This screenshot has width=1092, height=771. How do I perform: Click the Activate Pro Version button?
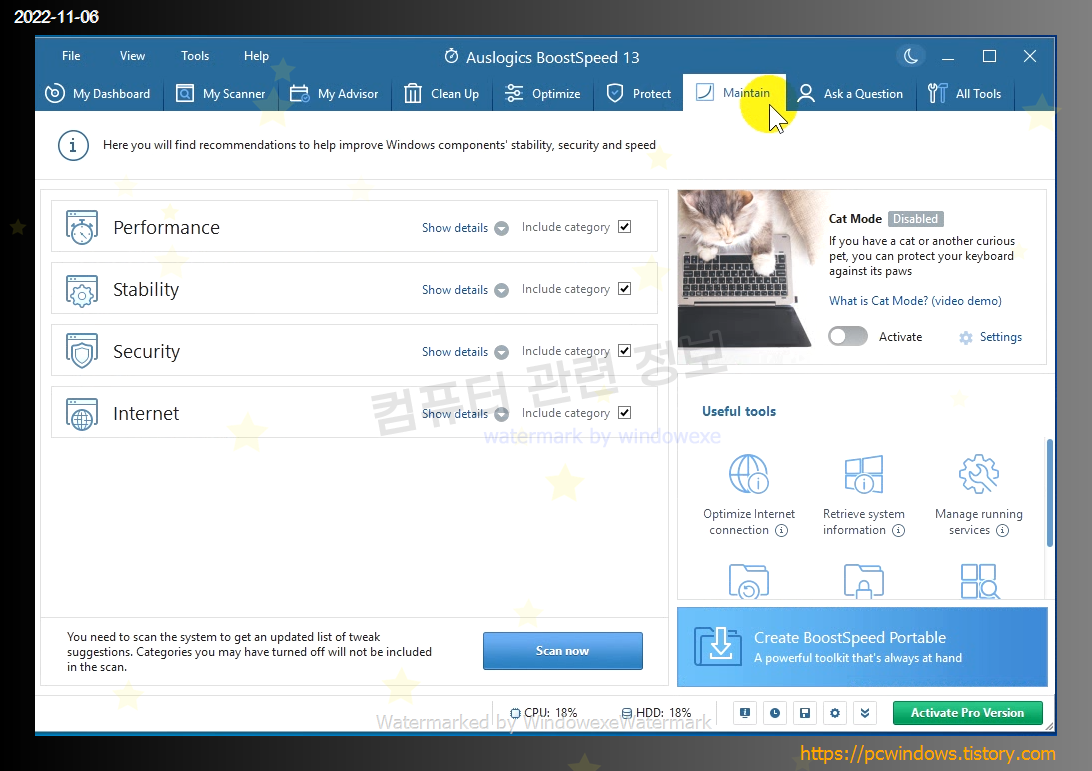click(x=967, y=712)
